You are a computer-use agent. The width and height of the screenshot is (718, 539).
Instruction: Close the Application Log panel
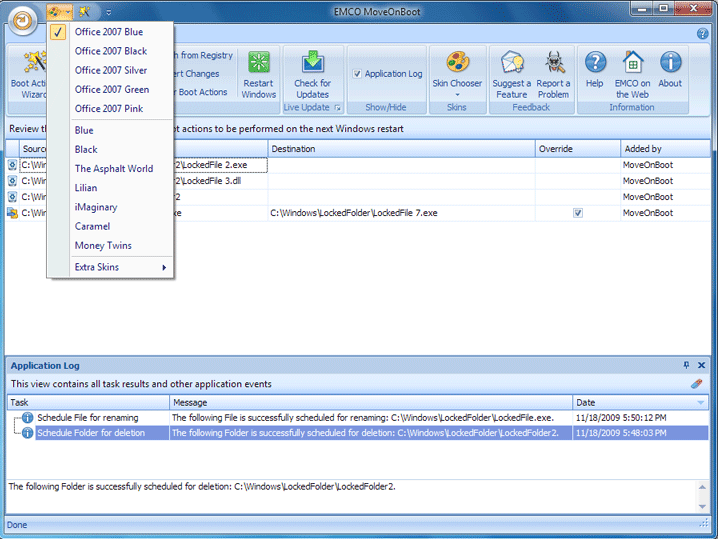[x=701, y=365]
